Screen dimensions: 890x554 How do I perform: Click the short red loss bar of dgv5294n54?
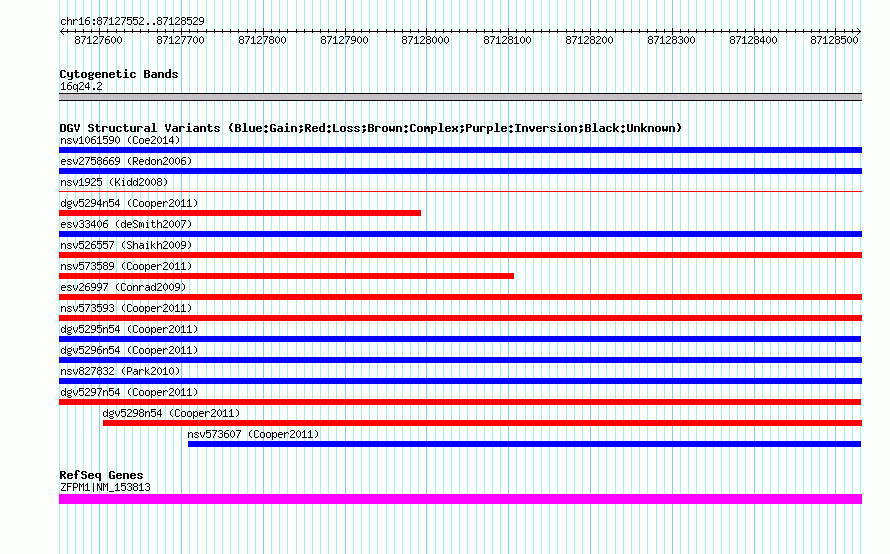pos(240,213)
